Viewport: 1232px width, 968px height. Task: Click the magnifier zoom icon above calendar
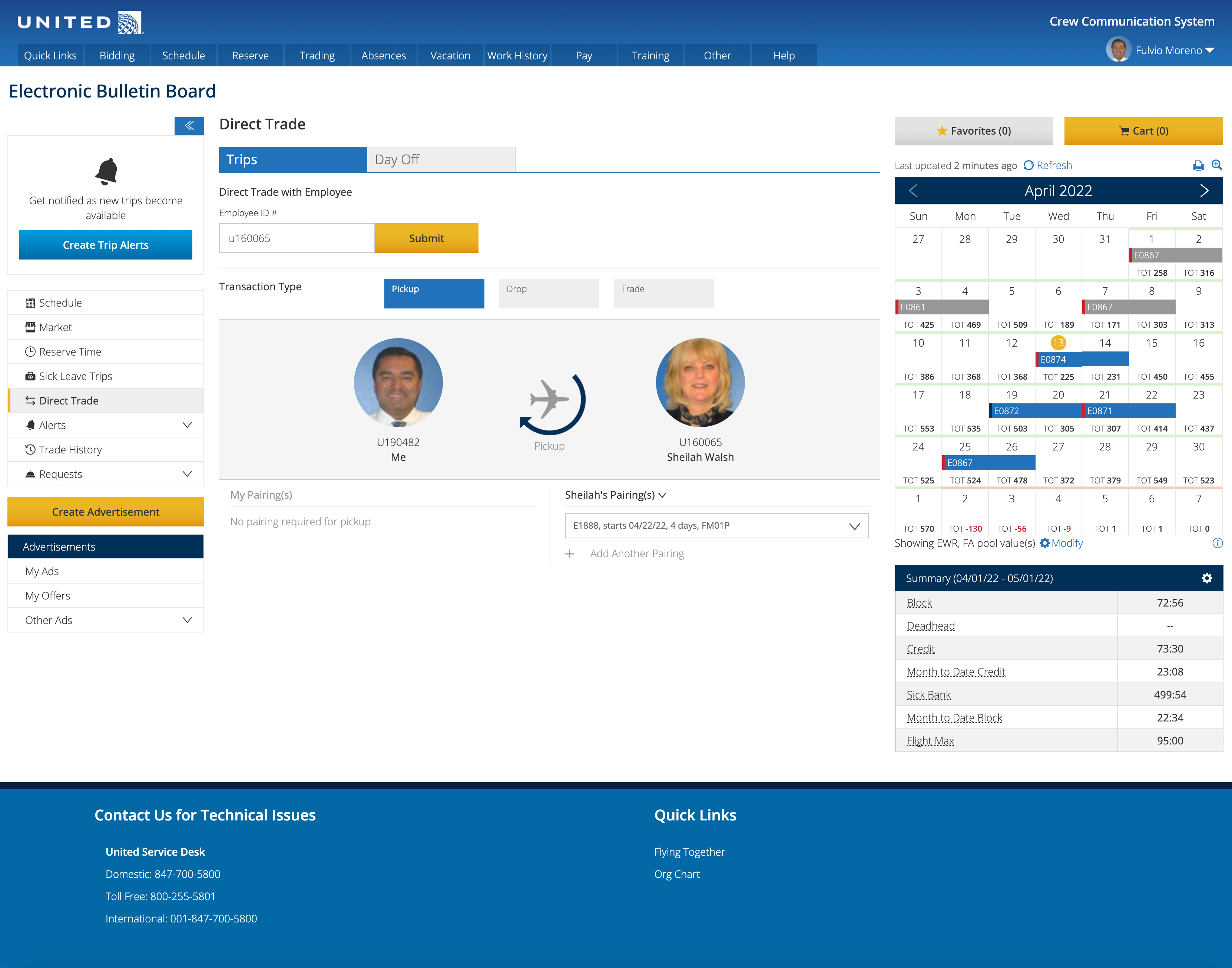pos(1216,165)
